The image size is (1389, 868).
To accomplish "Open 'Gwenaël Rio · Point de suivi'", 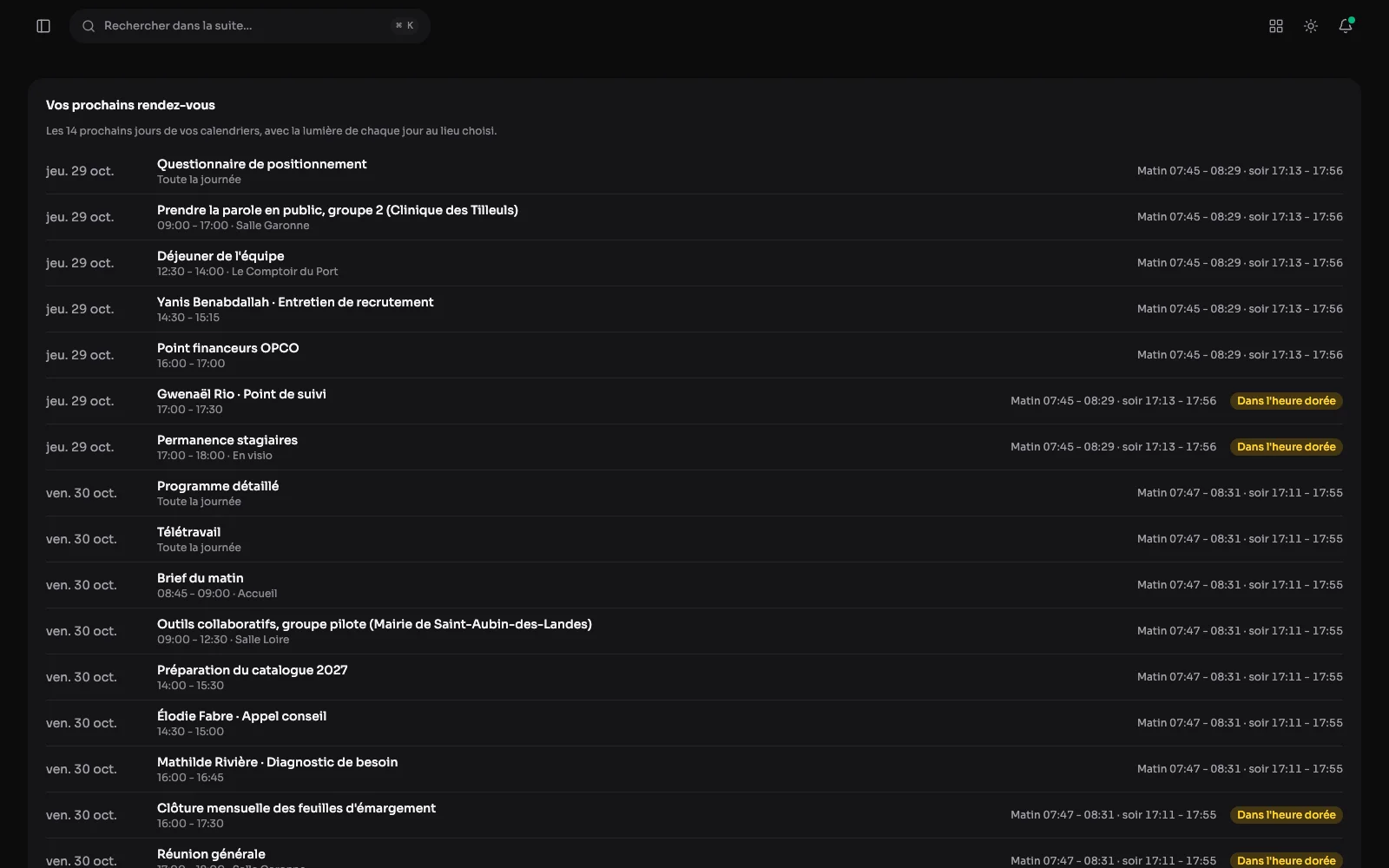I will pyautogui.click(x=694, y=401).
